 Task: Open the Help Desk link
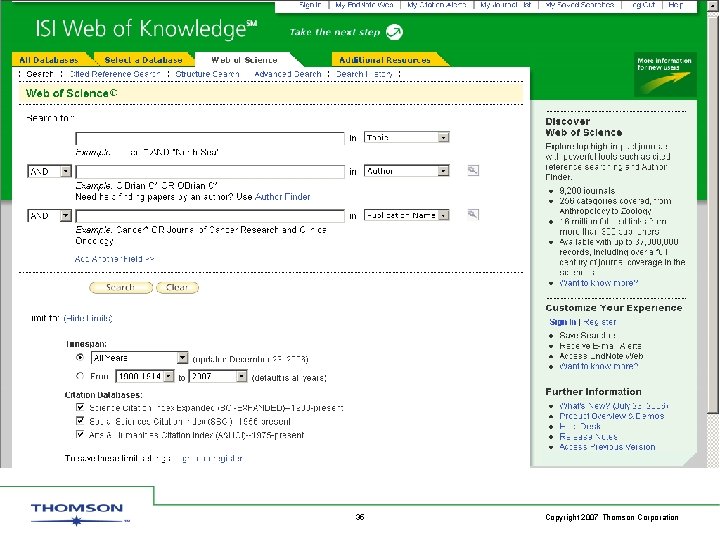tap(580, 426)
